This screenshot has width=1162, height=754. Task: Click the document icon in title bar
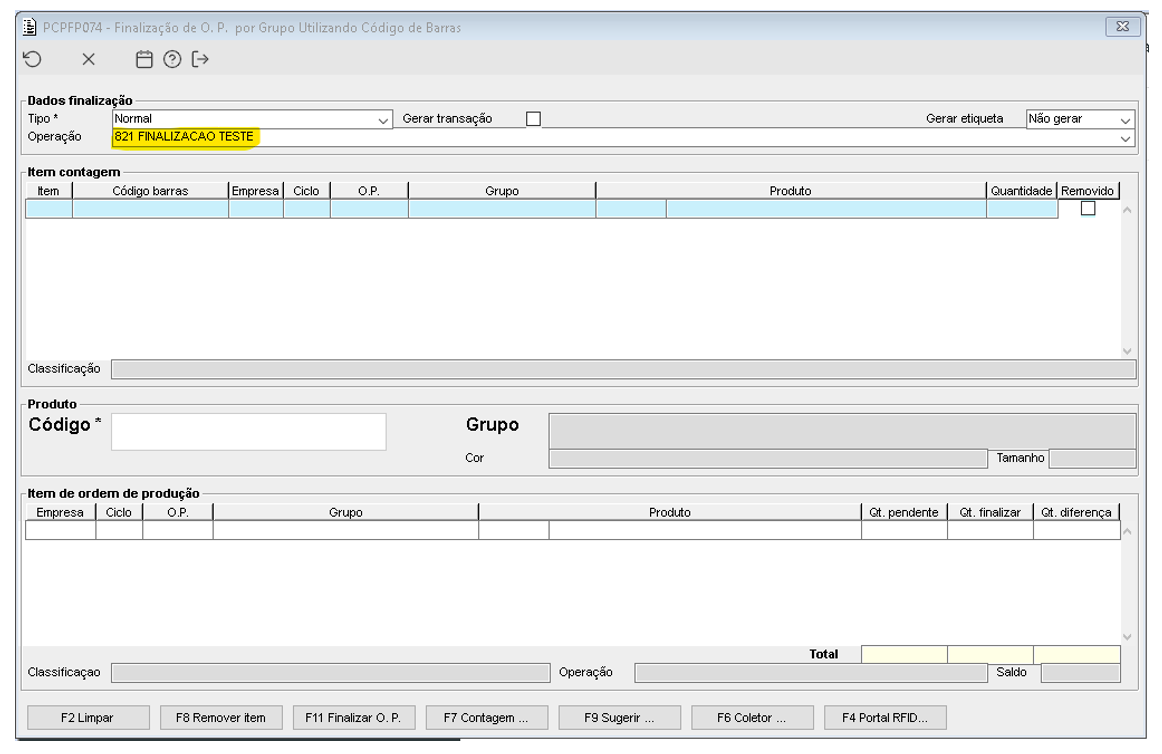pos(31,27)
